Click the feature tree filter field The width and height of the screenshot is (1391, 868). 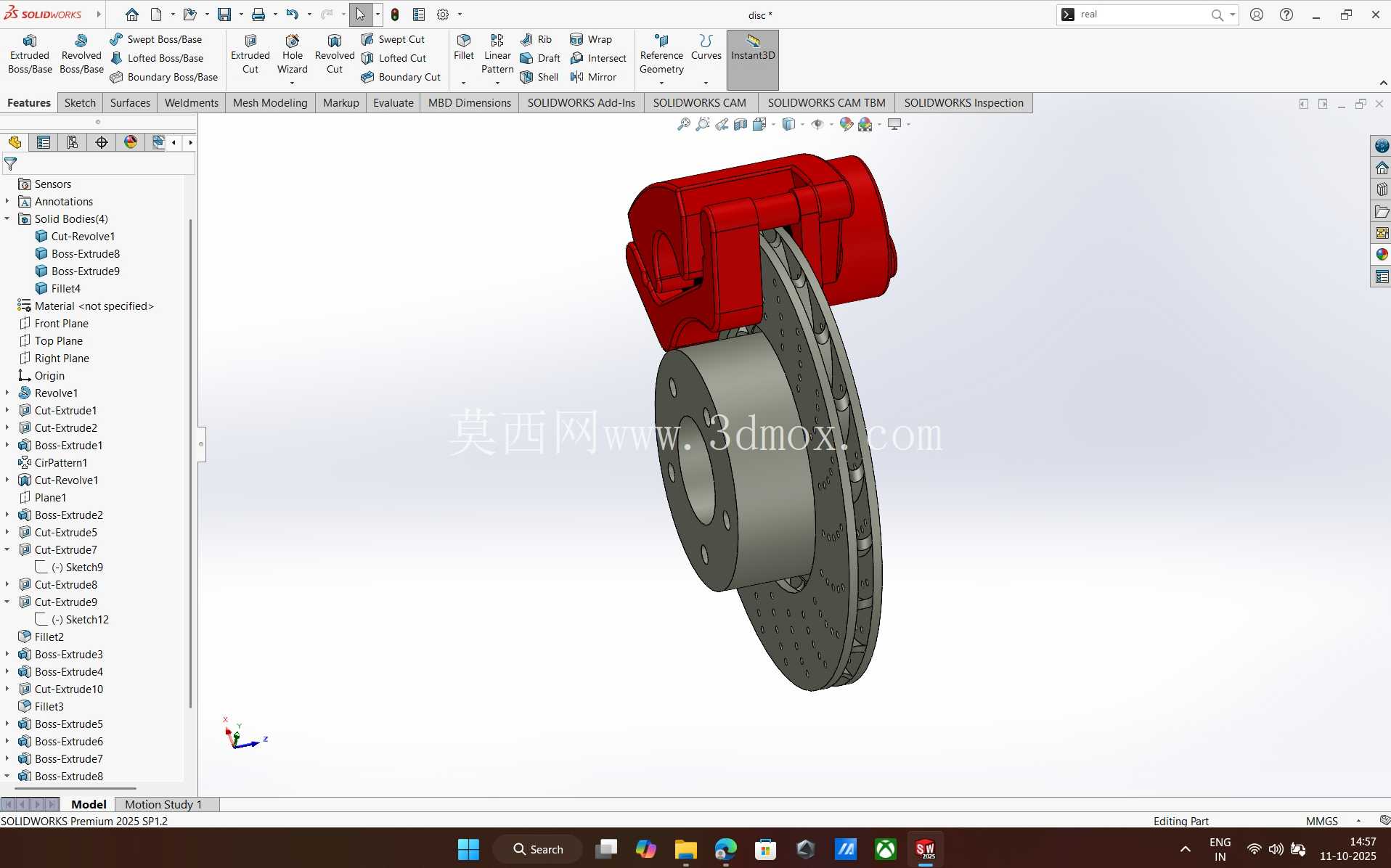pyautogui.click(x=99, y=165)
